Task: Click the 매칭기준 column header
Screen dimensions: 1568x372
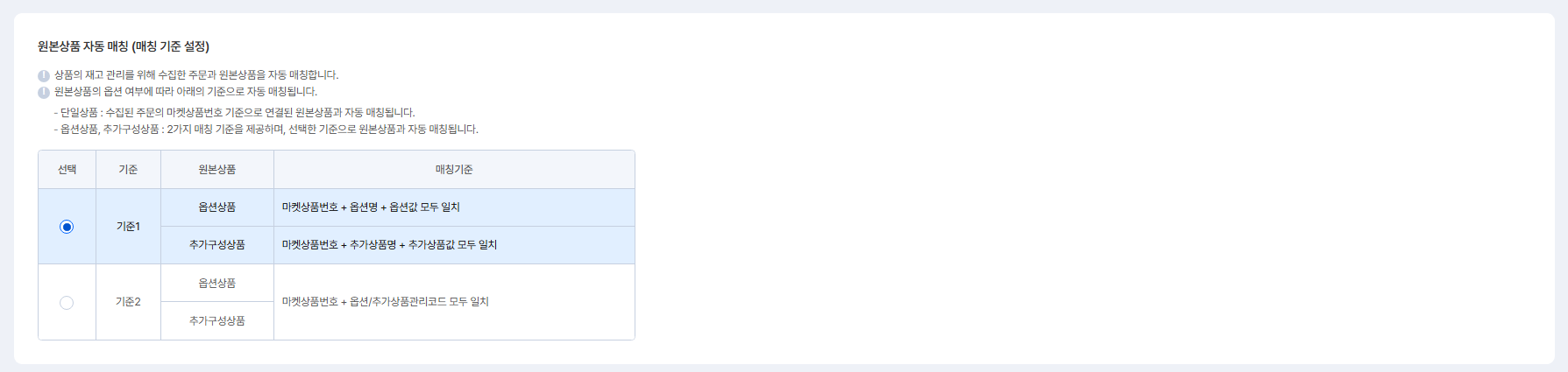Action: [x=454, y=170]
